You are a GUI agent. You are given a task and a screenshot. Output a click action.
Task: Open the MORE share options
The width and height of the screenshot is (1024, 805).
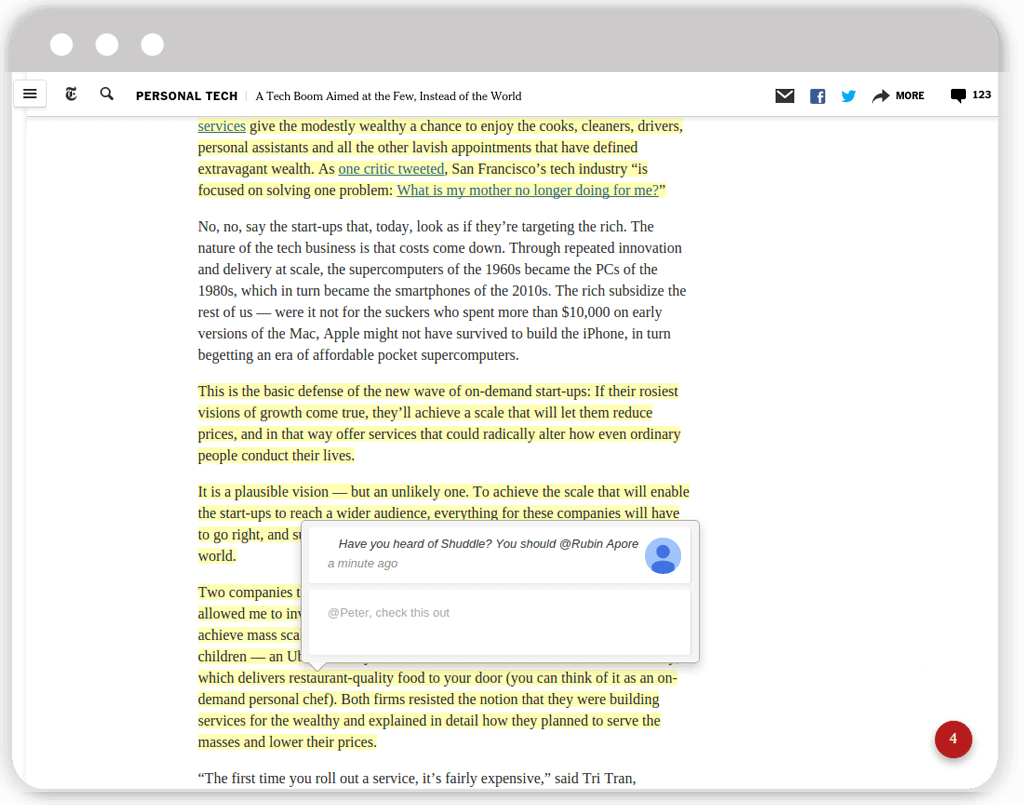click(898, 96)
